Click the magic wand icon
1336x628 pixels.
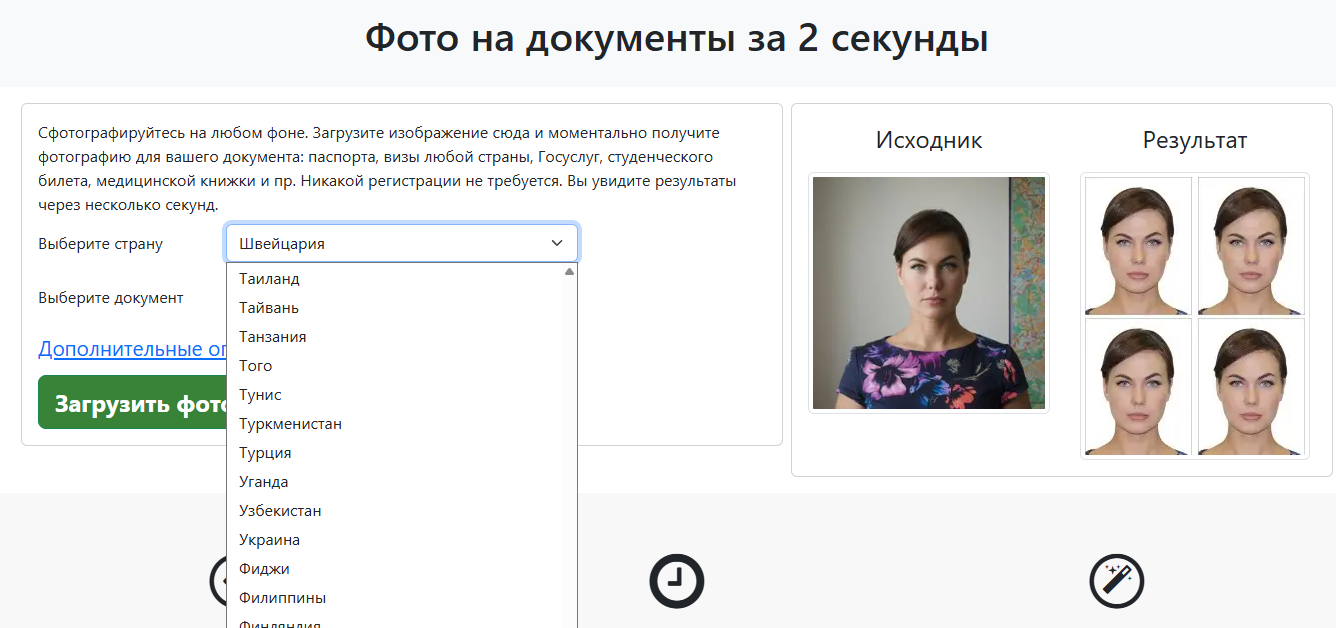(1116, 581)
